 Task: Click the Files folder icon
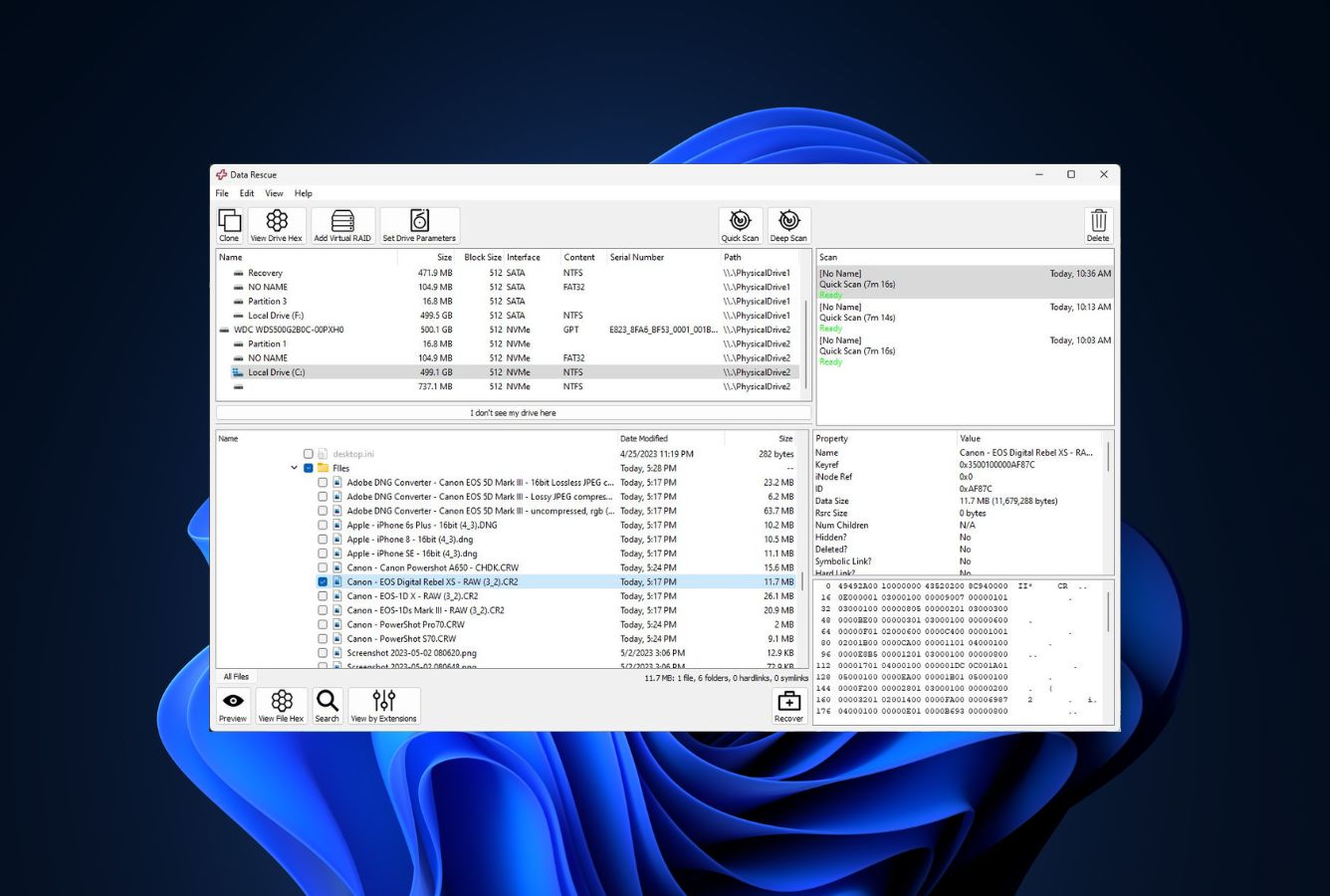[324, 468]
